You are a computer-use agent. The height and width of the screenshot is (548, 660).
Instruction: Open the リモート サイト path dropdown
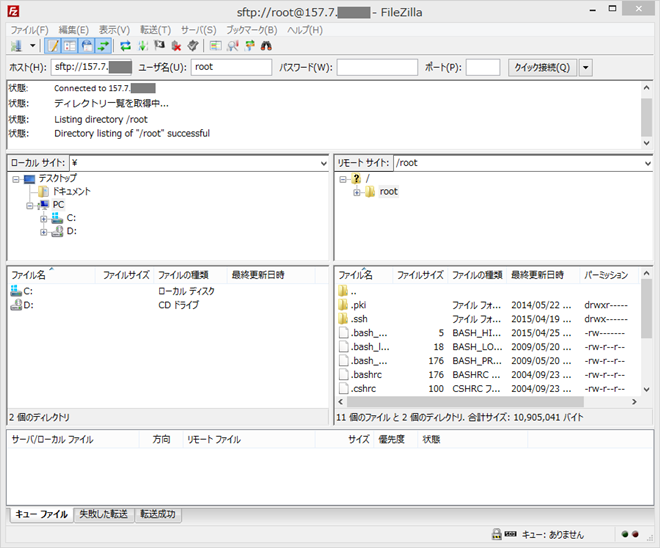pos(648,163)
